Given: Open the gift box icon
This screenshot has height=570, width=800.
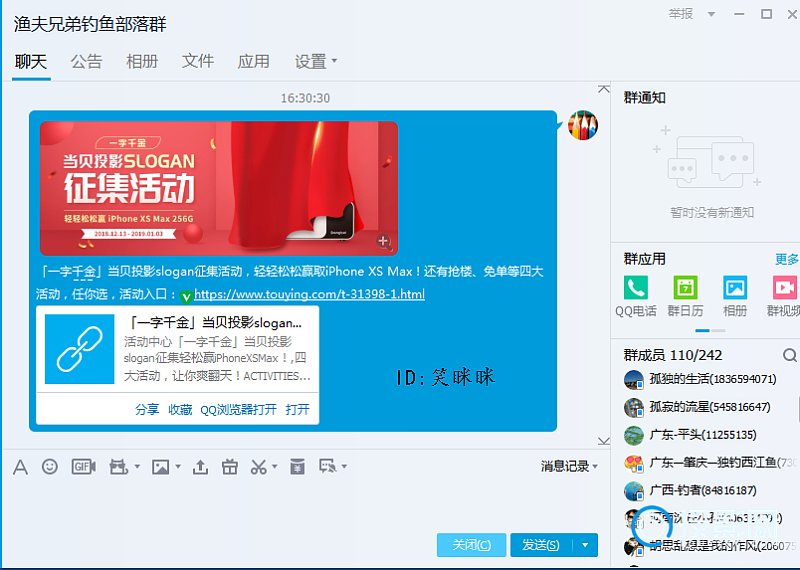Looking at the screenshot, I should (x=230, y=466).
